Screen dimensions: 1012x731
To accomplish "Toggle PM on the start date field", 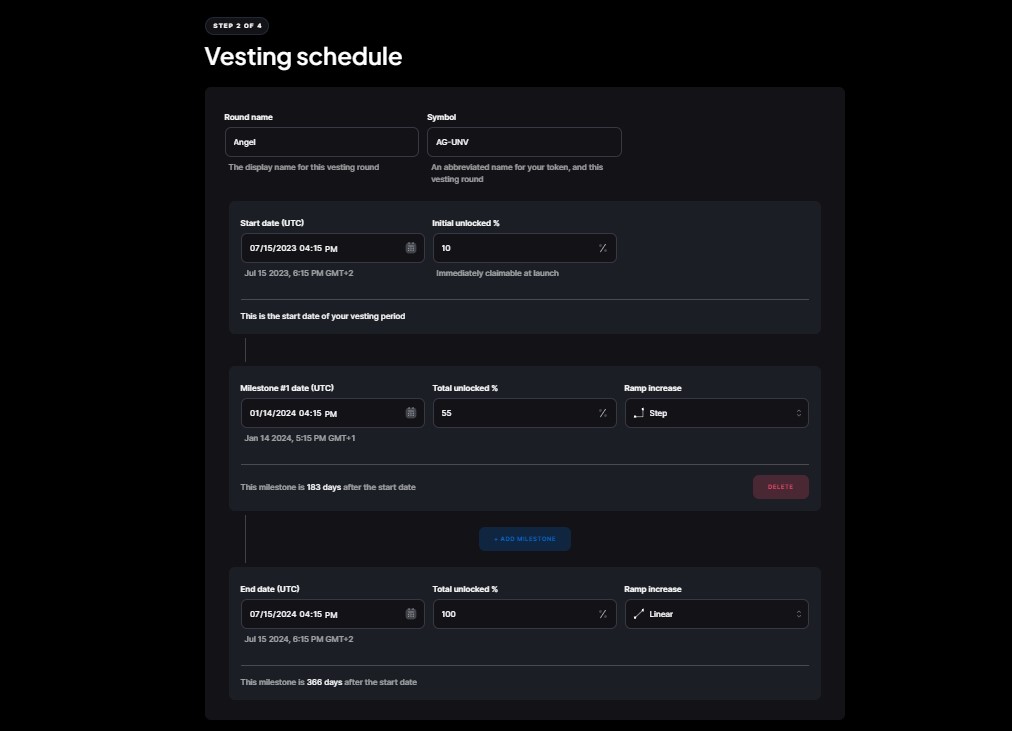I will [330, 248].
